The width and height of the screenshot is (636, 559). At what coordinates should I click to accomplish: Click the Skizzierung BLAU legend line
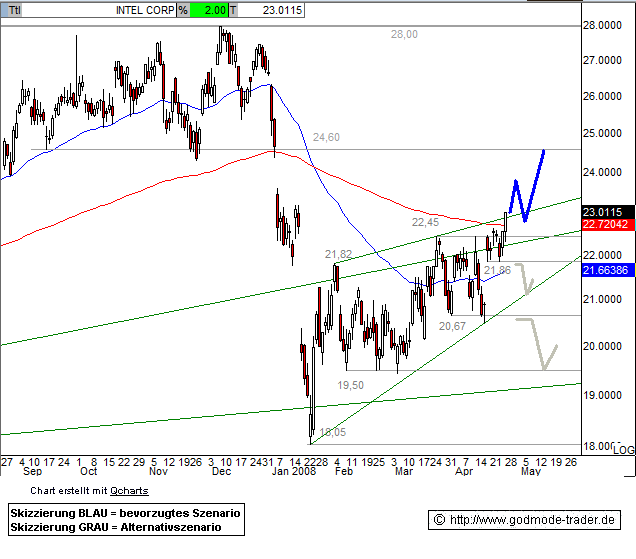point(125,514)
